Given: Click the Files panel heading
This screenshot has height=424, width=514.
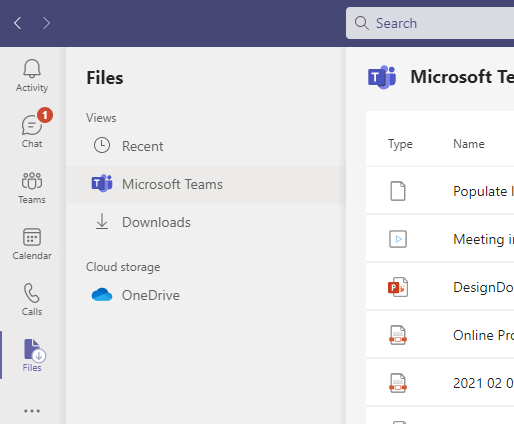Looking at the screenshot, I should 105,78.
